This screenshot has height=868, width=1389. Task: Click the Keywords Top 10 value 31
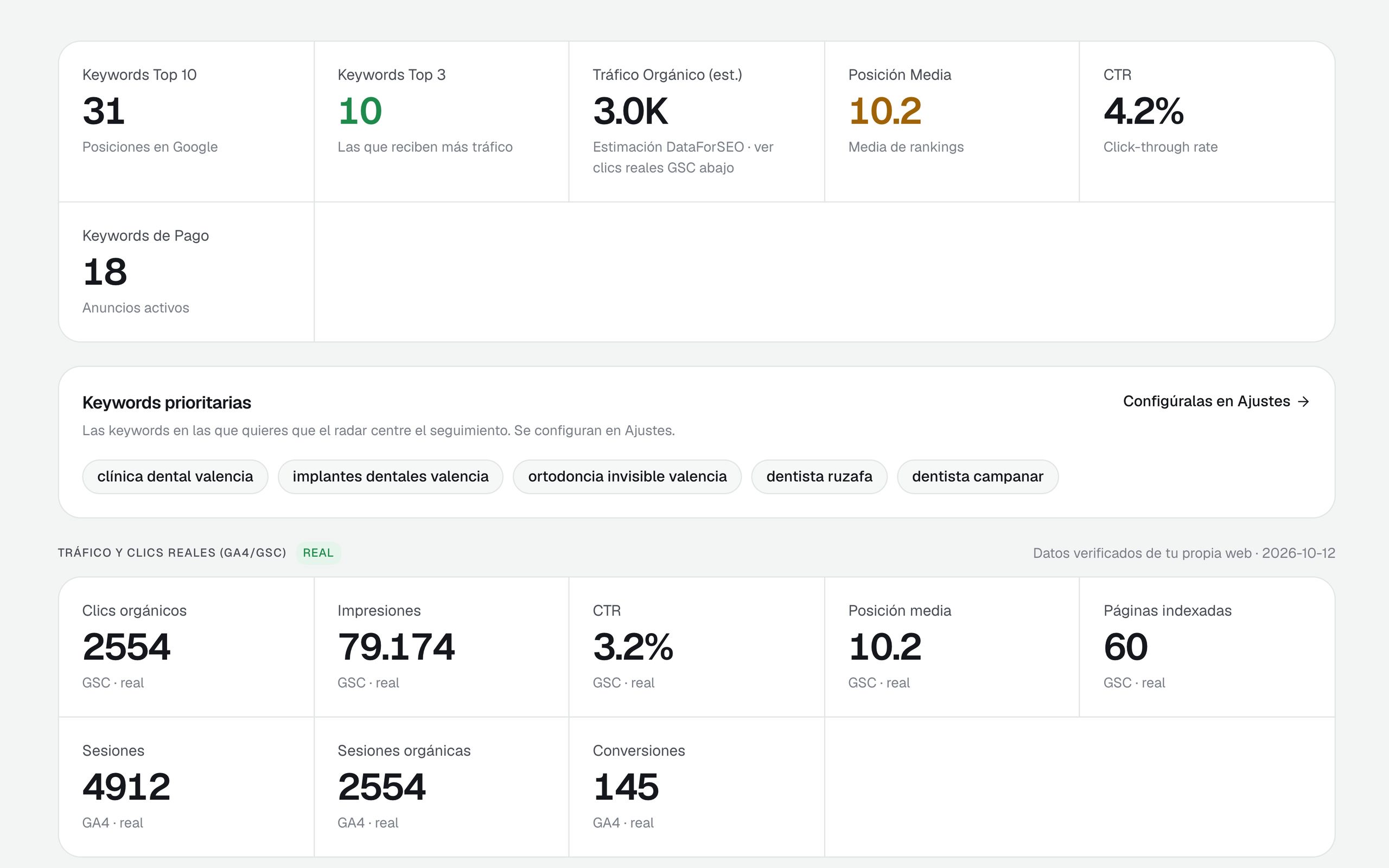click(x=103, y=111)
